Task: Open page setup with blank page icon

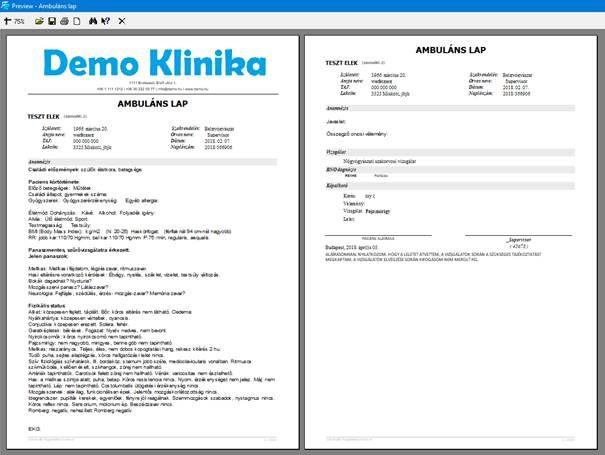Action: coord(77,21)
